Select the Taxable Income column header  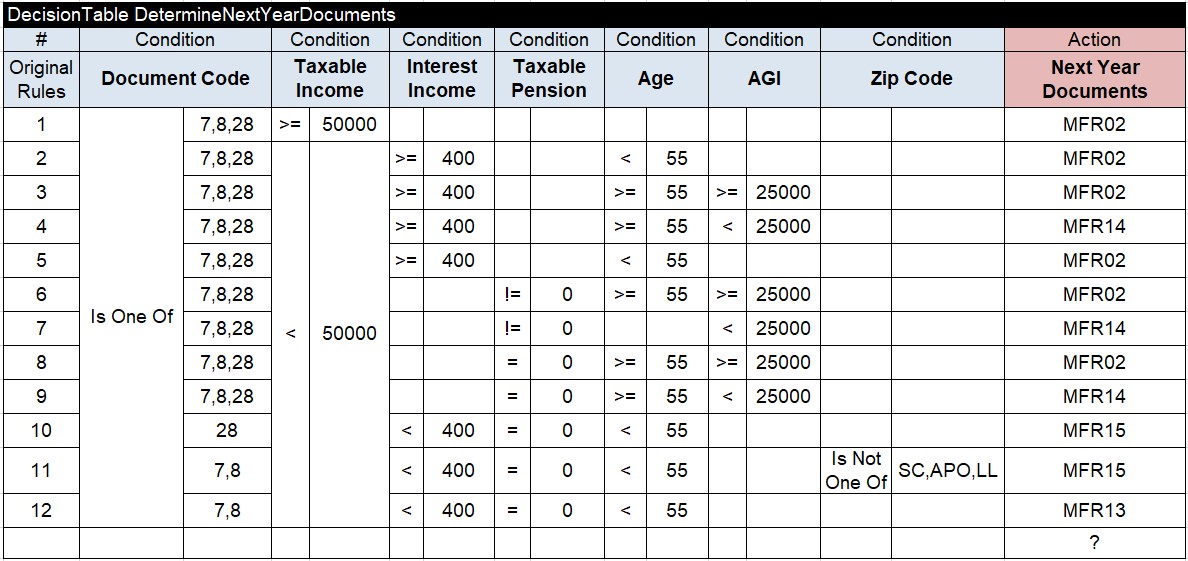pyautogui.click(x=330, y=79)
